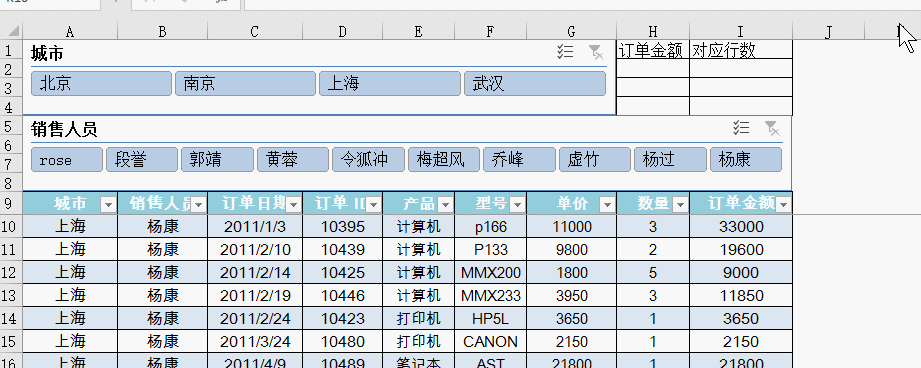Open filter dropdown for 数量 column

680,204
